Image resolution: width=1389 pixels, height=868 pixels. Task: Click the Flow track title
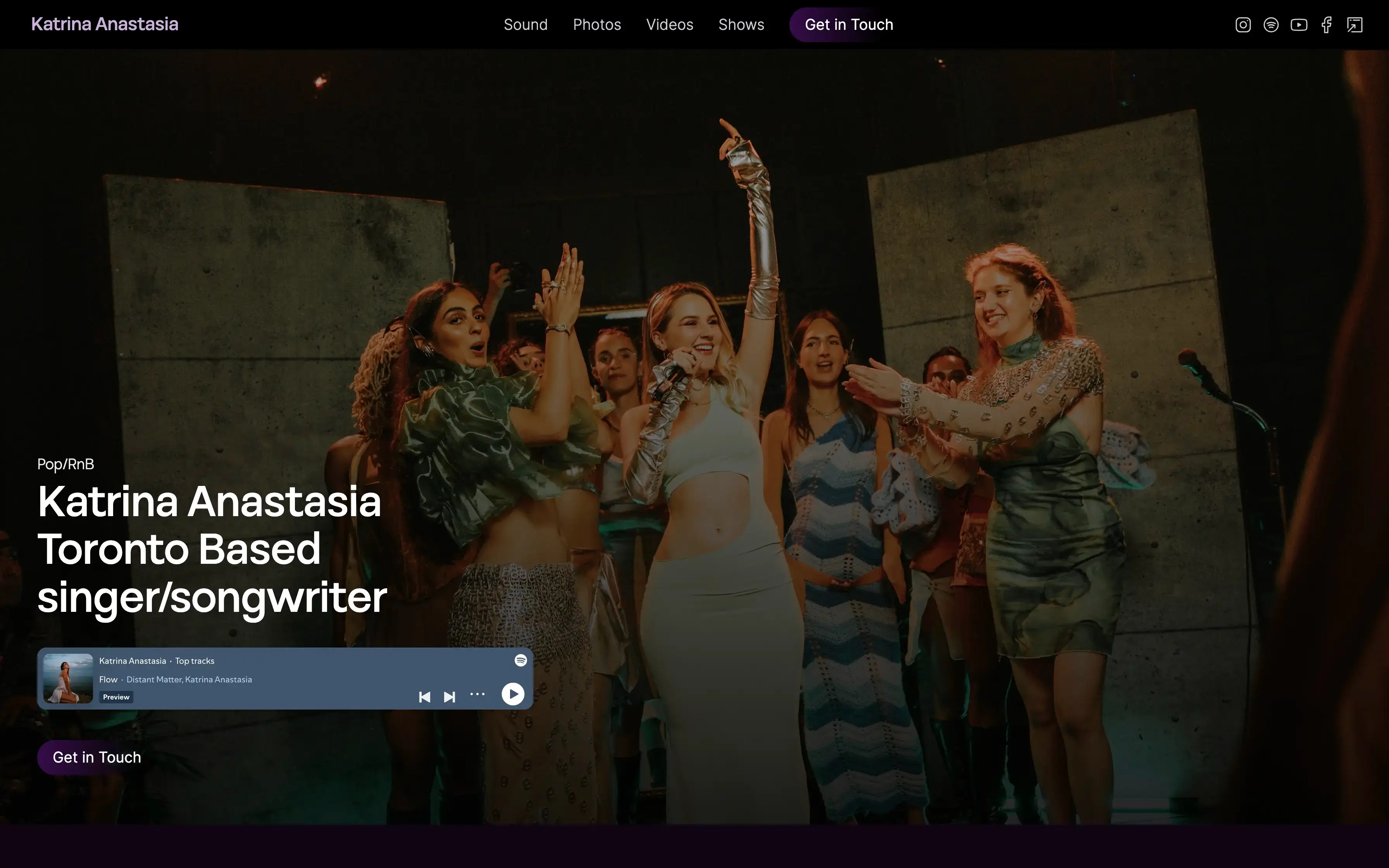[108, 680]
